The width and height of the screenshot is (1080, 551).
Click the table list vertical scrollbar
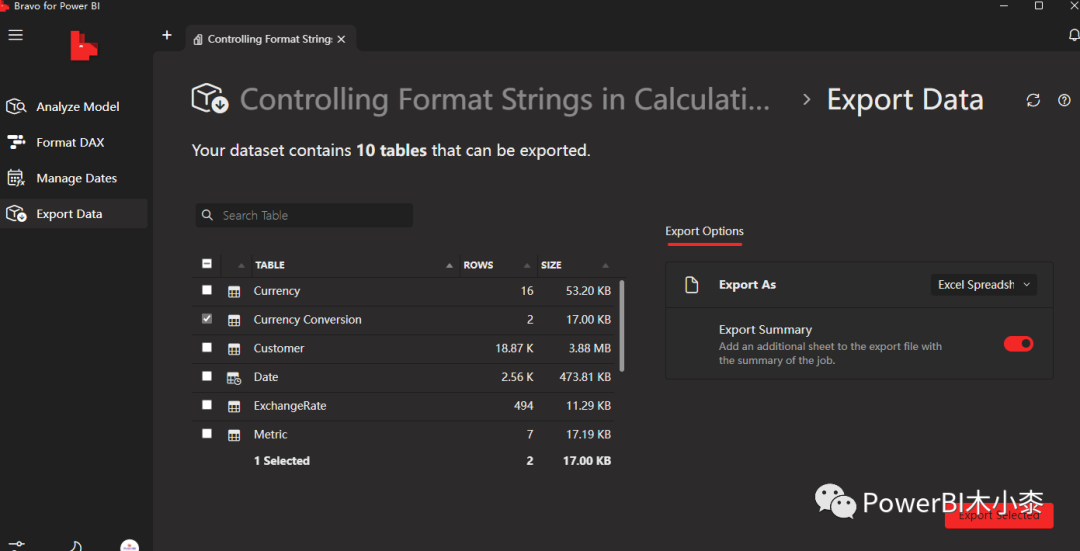coord(622,325)
